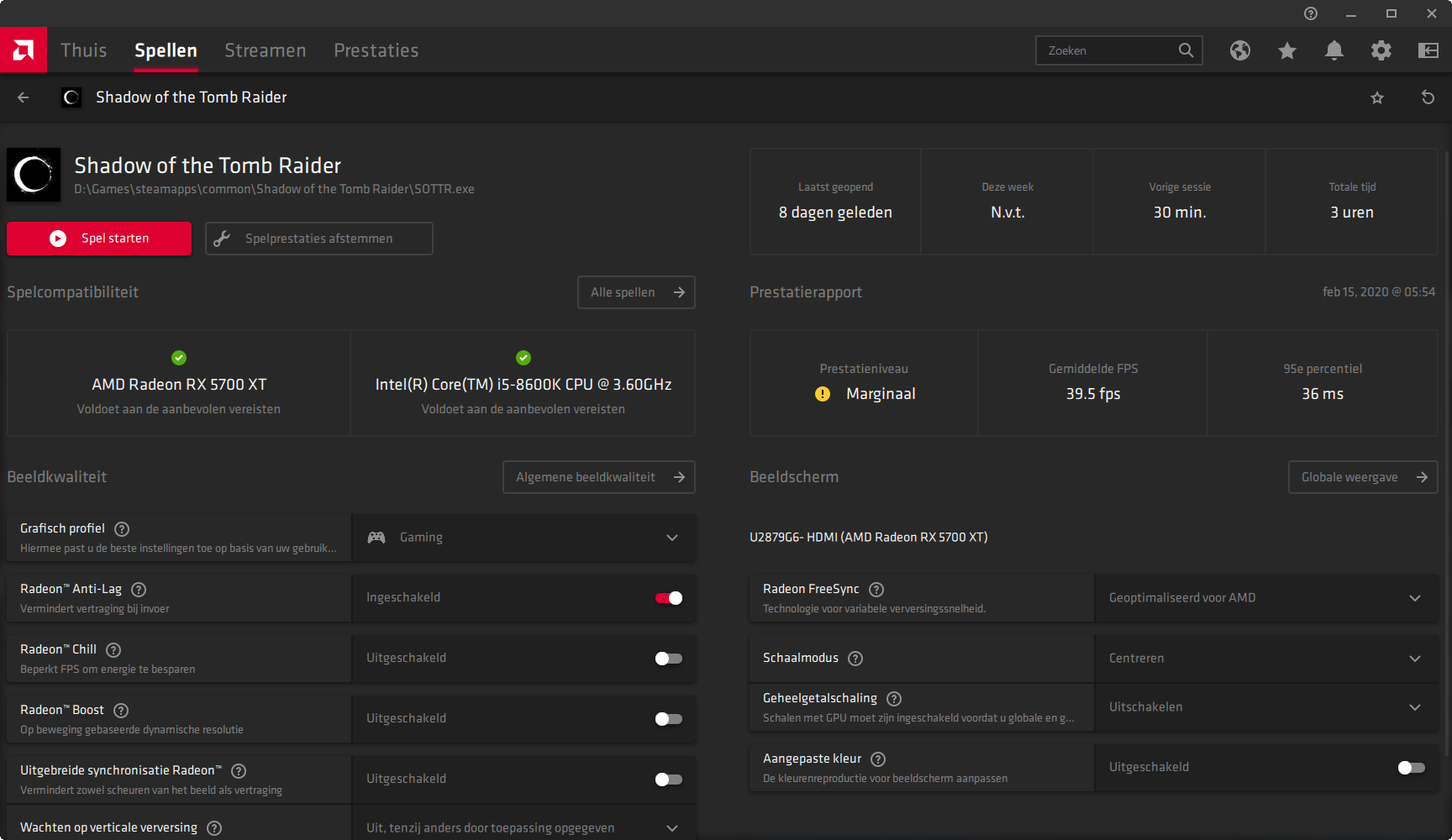Enable Radeon Boost toggle
The width and height of the screenshot is (1452, 840).
click(669, 719)
